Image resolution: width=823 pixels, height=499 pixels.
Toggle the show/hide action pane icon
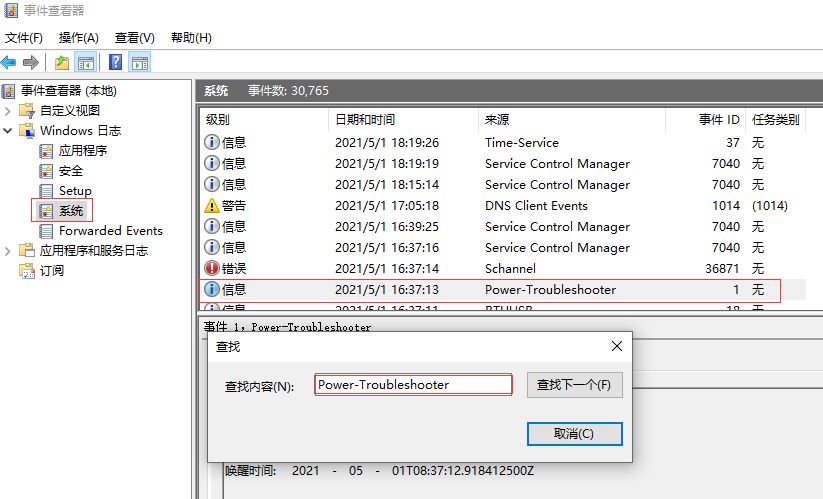[x=140, y=62]
